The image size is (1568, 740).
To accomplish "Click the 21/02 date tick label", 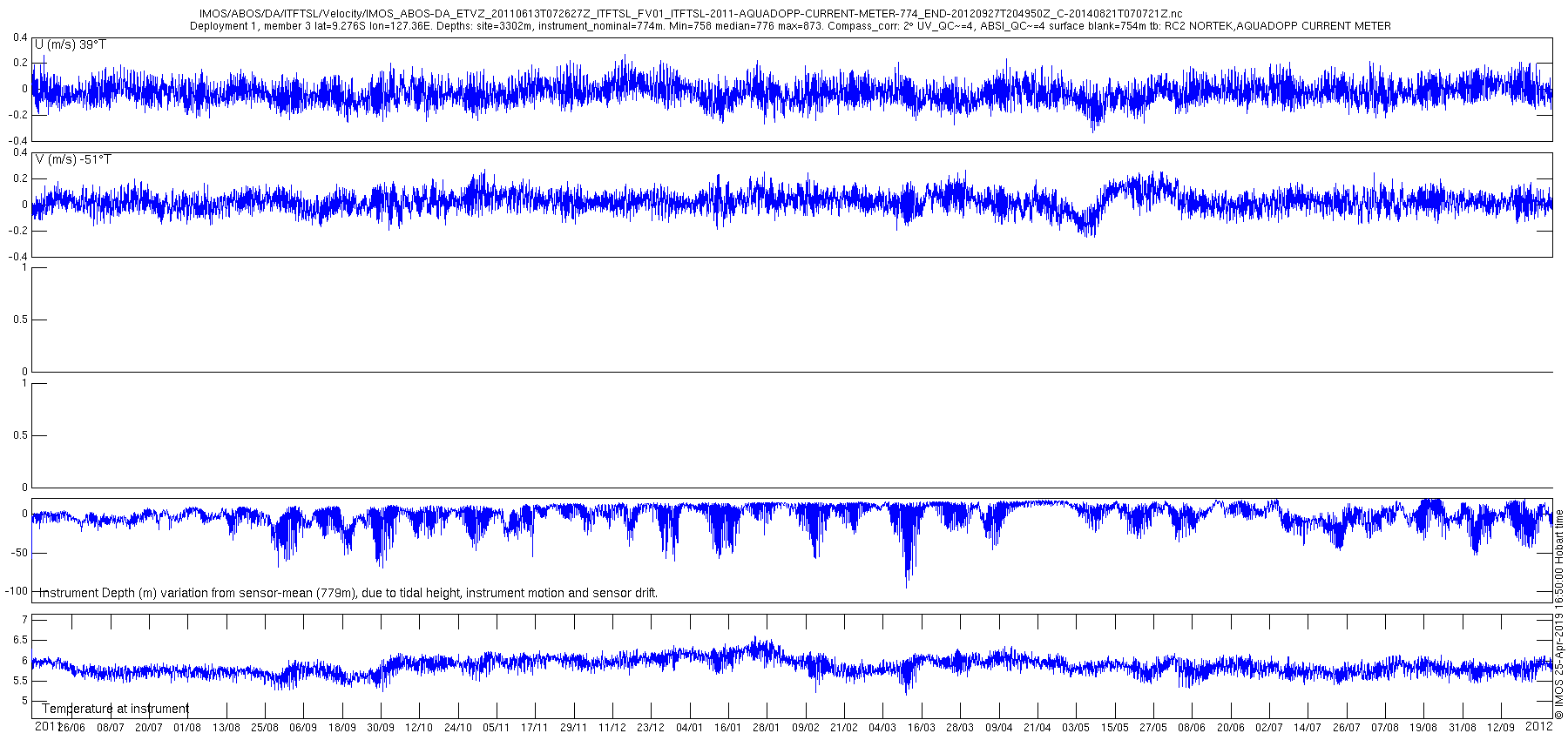I will (843, 728).
